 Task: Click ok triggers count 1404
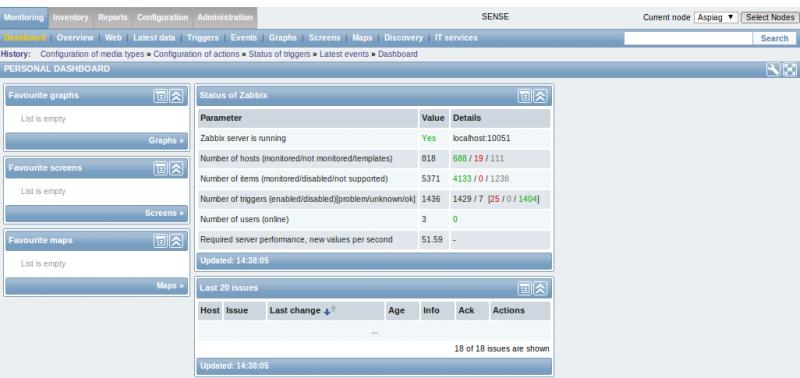click(528, 199)
